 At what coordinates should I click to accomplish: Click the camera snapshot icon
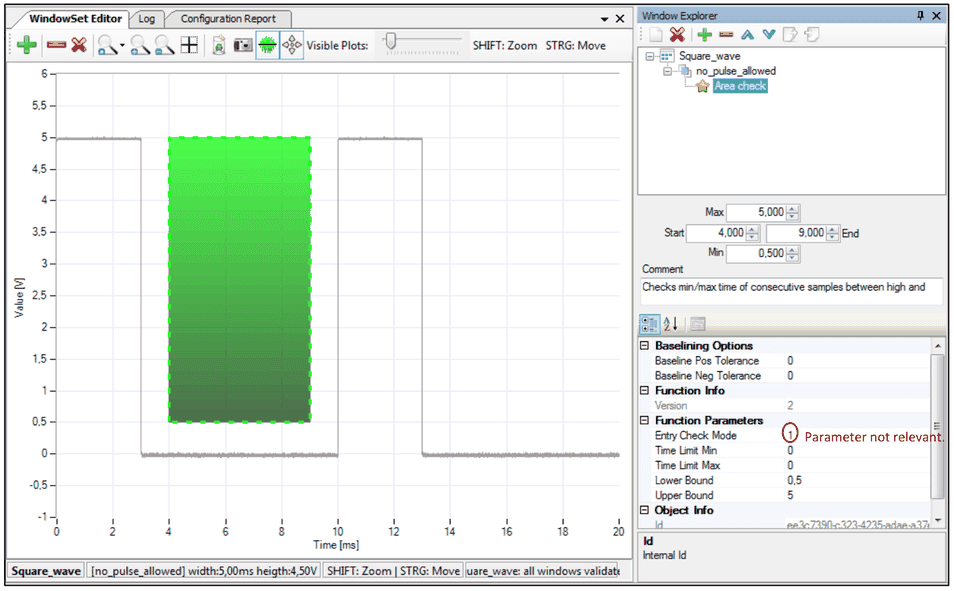pyautogui.click(x=243, y=45)
